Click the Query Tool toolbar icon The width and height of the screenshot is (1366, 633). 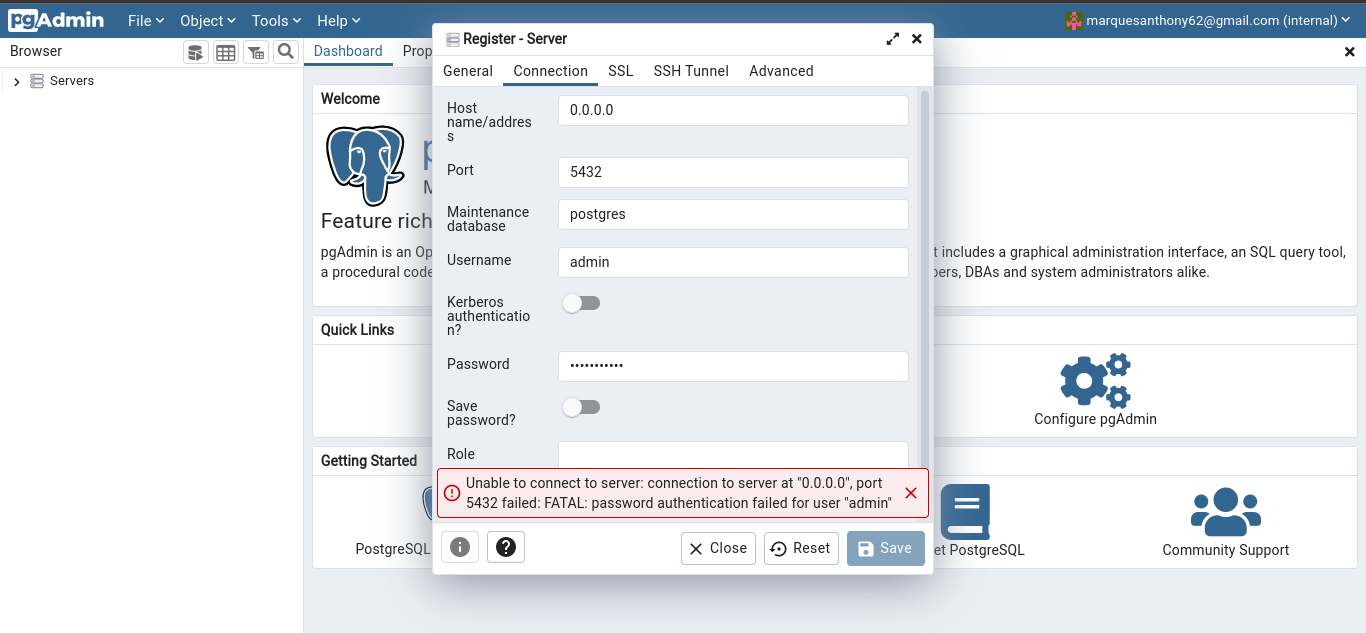coord(196,52)
